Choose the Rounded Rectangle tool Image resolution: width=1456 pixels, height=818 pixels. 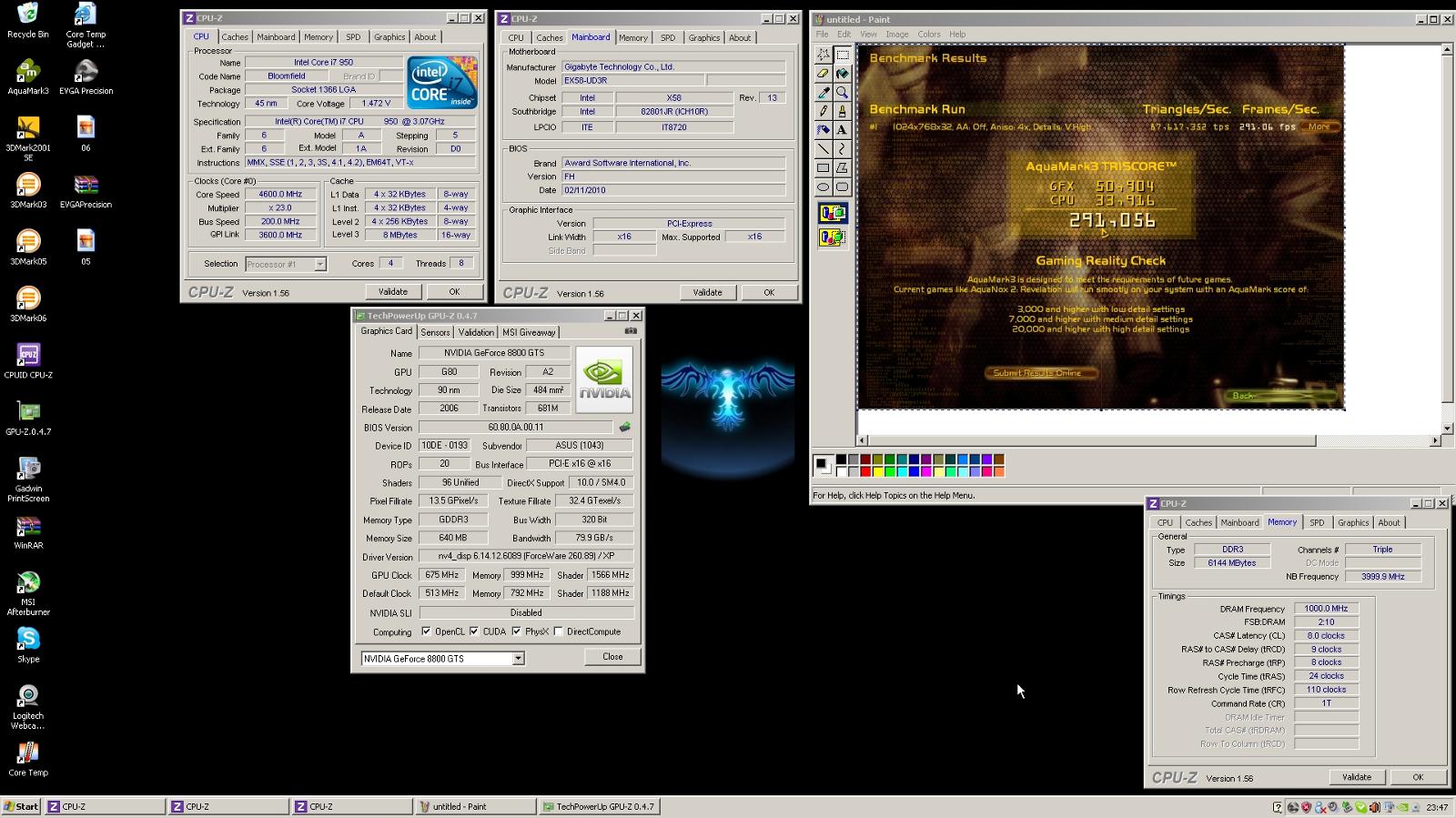pos(843,187)
